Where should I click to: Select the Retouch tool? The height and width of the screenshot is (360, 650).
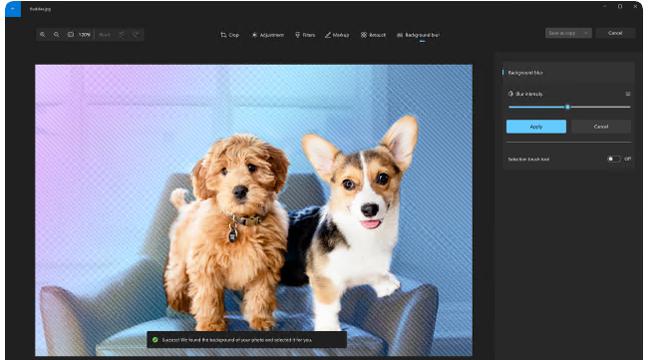click(x=373, y=35)
